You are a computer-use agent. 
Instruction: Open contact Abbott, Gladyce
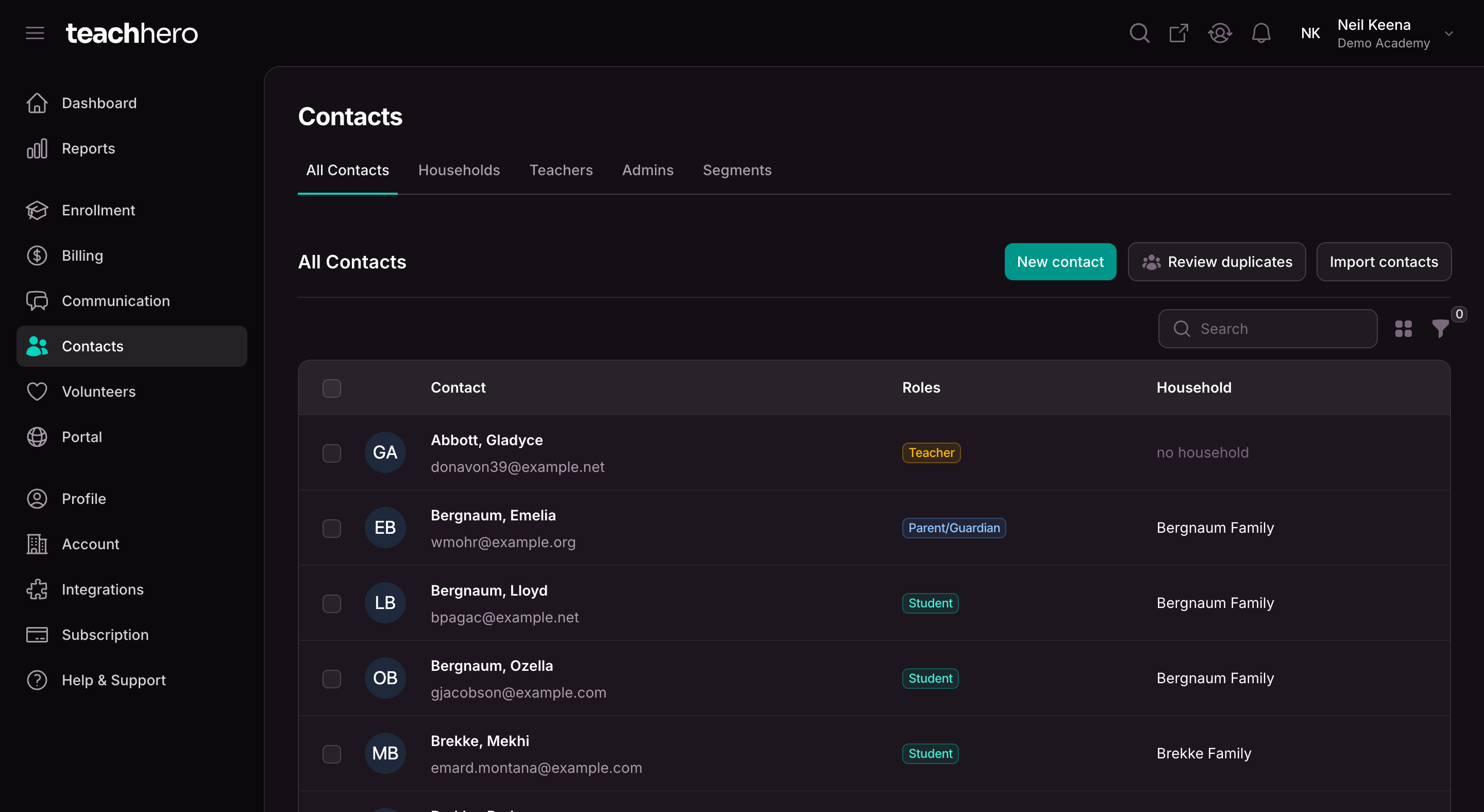pyautogui.click(x=487, y=441)
